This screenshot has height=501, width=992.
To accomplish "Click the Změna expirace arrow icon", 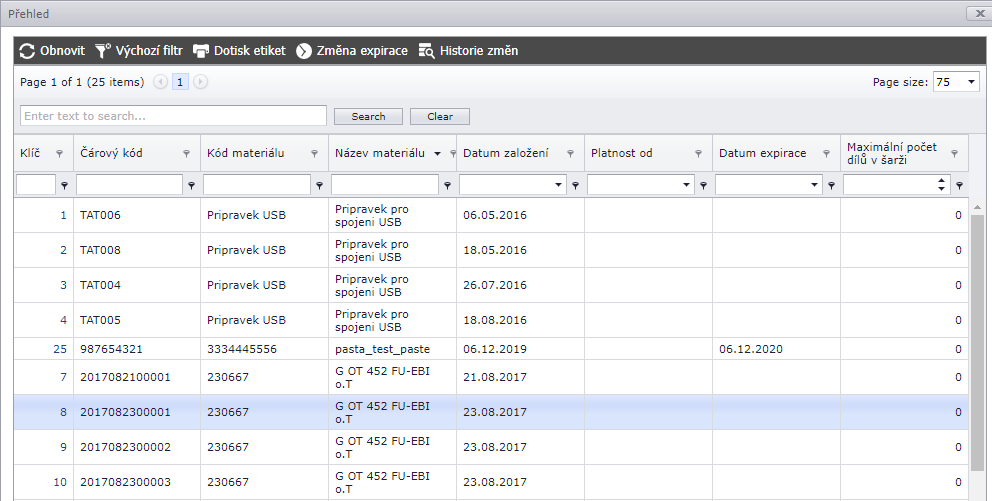I will [x=304, y=51].
